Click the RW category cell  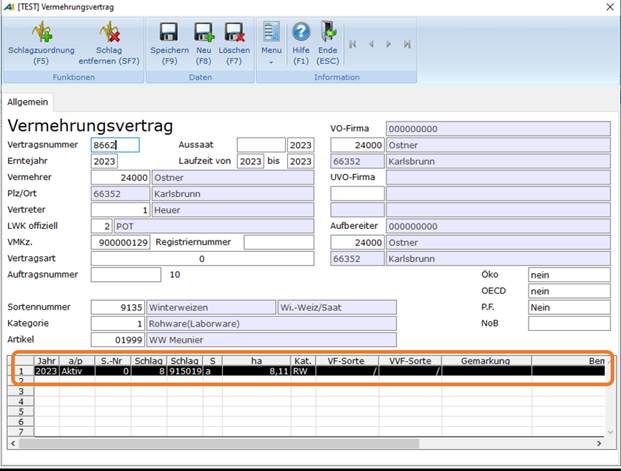click(303, 371)
